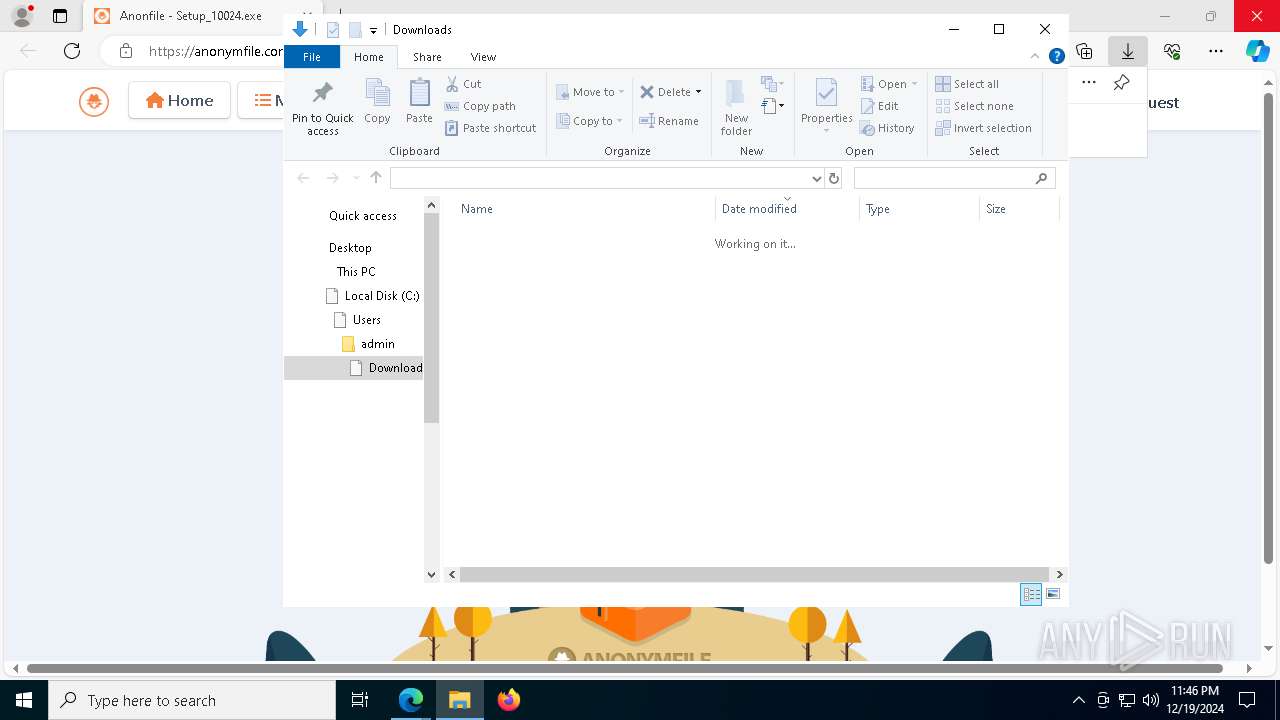
Task: Open the Quick Access Toolbar customize dropdown
Action: (373, 30)
